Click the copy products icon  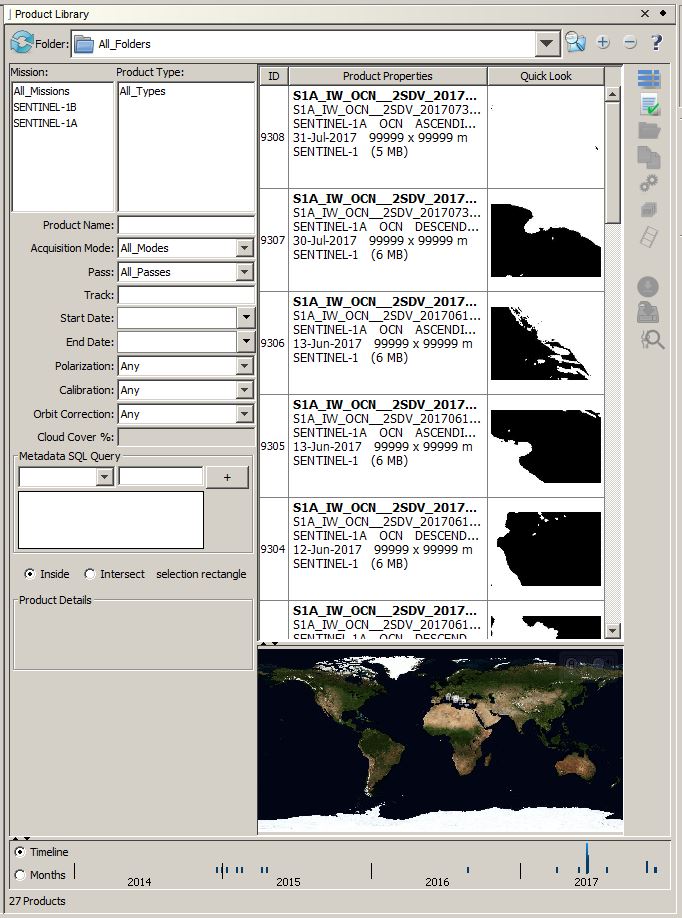(x=649, y=157)
